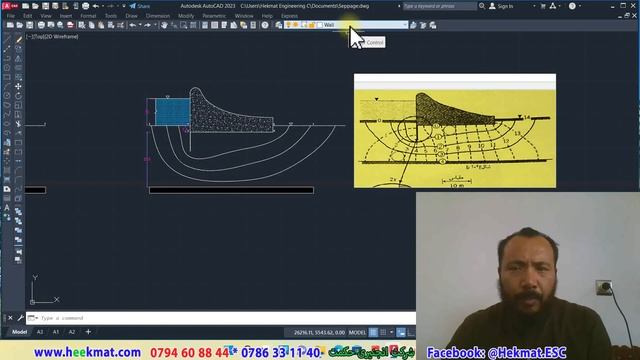Select the Zoom Window tool
The width and height of the screenshot is (640, 360).
(184, 25)
